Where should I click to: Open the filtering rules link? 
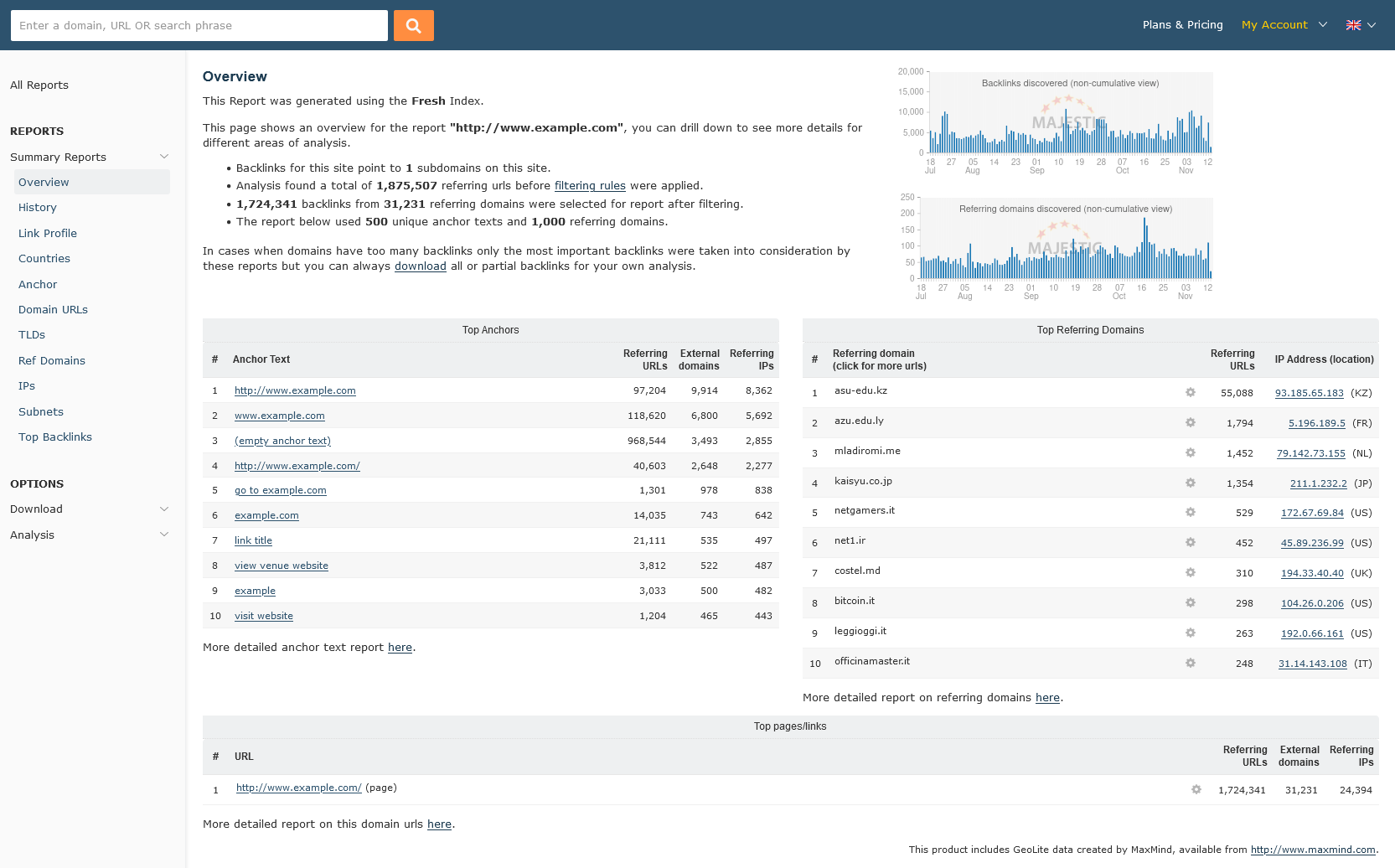590,186
